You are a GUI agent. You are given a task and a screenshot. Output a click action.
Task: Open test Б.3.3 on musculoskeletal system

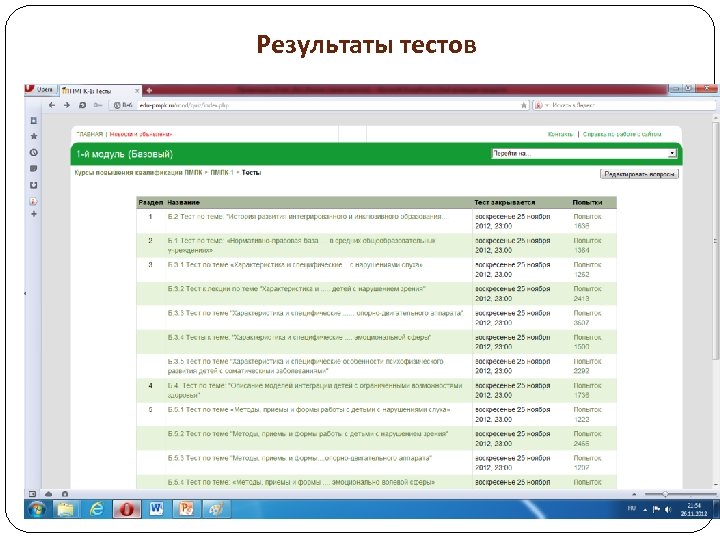click(x=315, y=313)
